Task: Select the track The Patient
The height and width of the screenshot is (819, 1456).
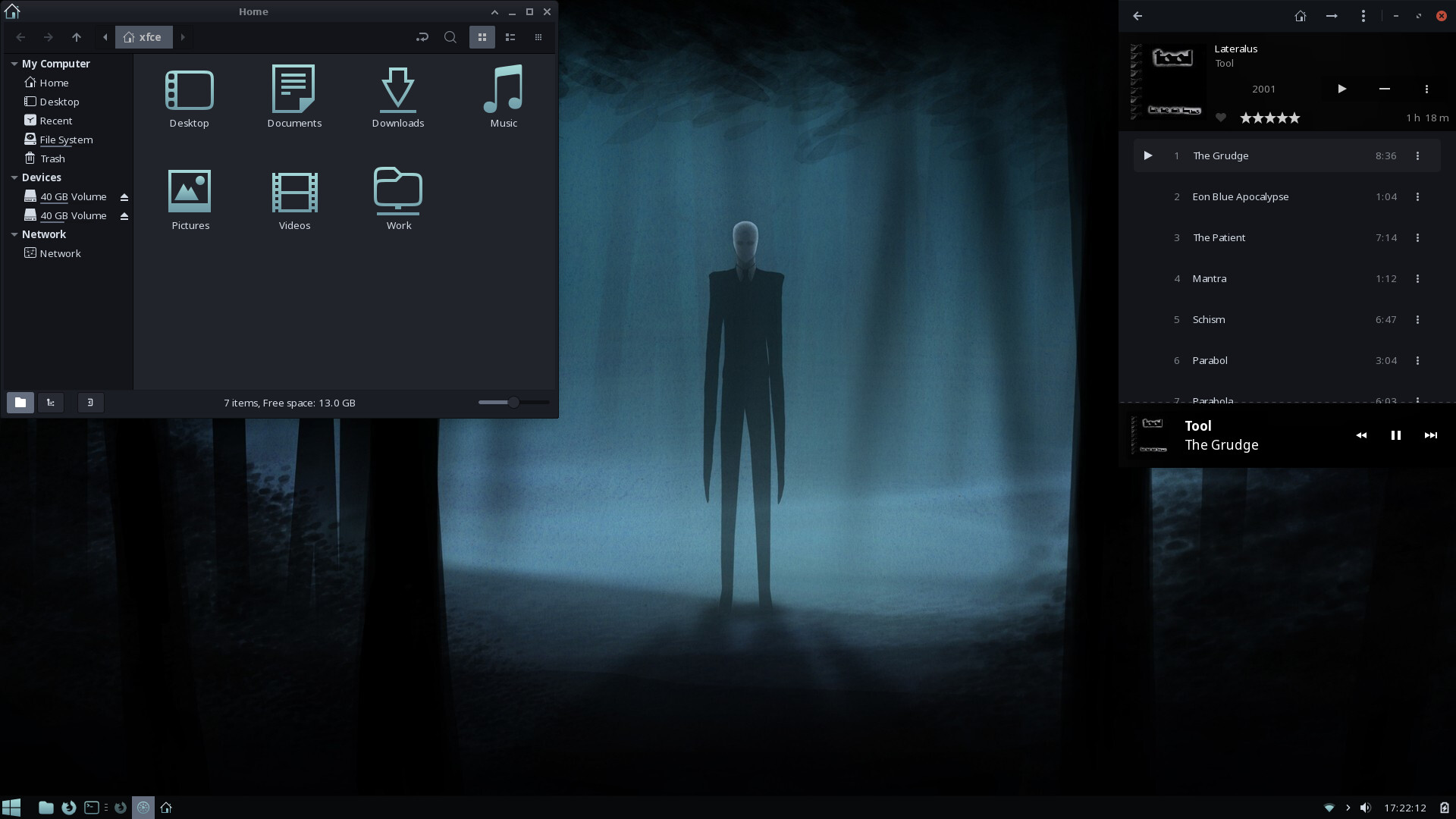Action: pos(1287,237)
